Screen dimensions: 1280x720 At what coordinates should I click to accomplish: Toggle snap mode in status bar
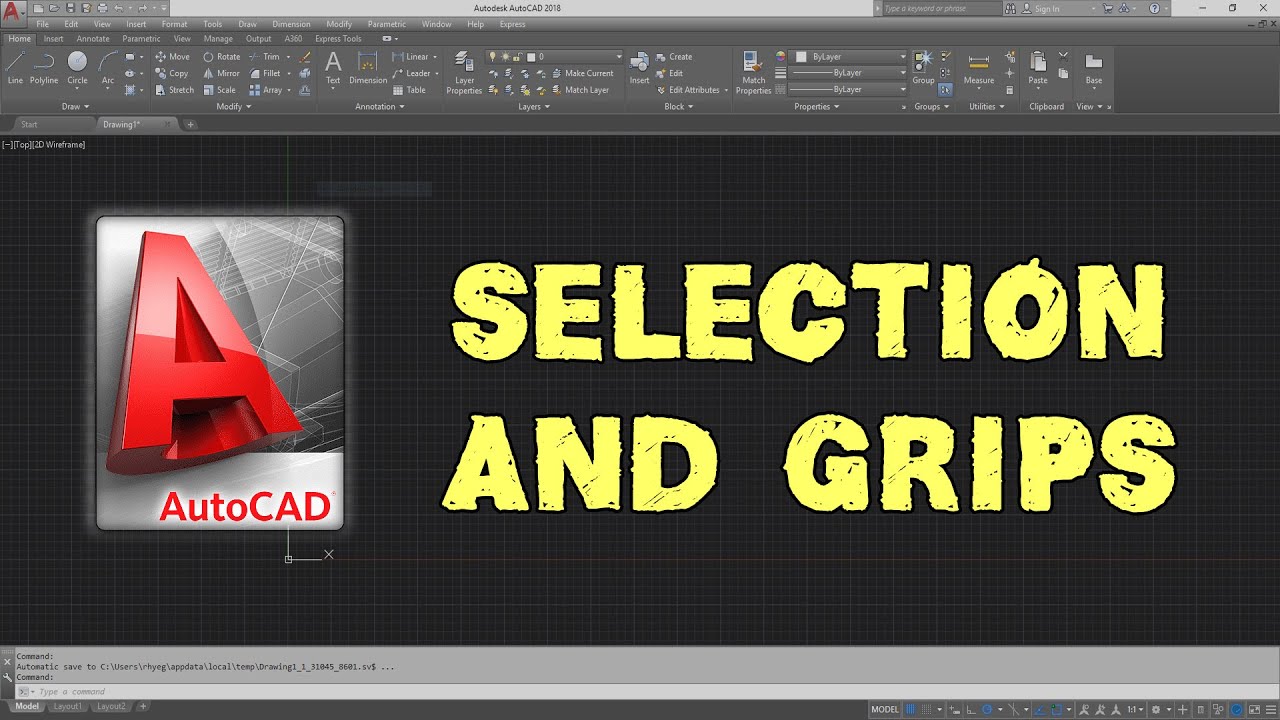pyautogui.click(x=927, y=709)
